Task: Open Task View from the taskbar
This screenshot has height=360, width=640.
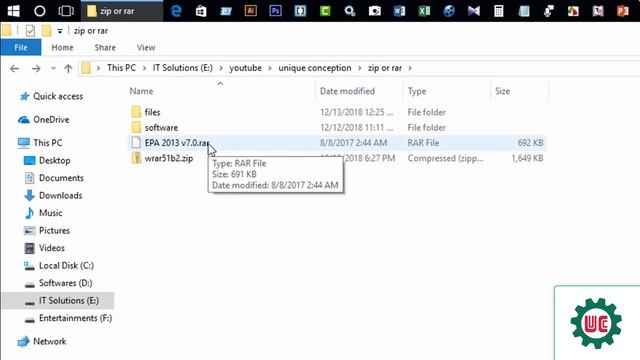Action: coord(66,11)
